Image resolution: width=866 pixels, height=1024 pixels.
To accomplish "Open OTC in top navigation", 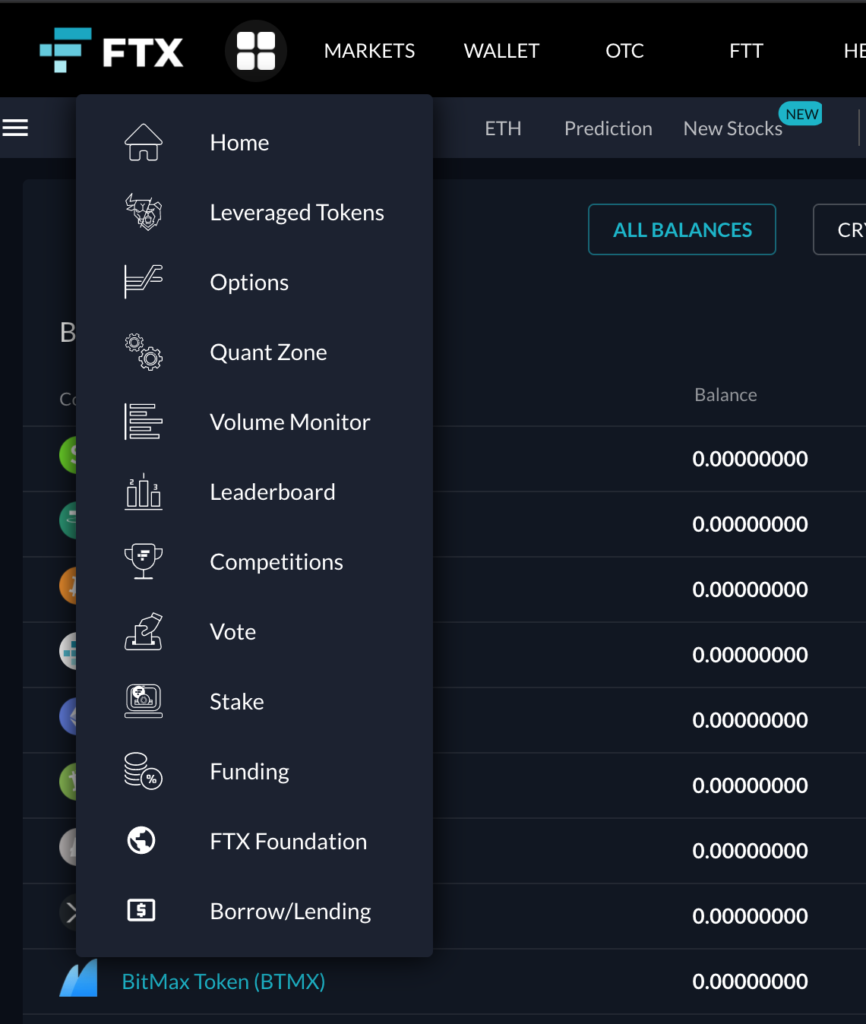I will click(624, 51).
